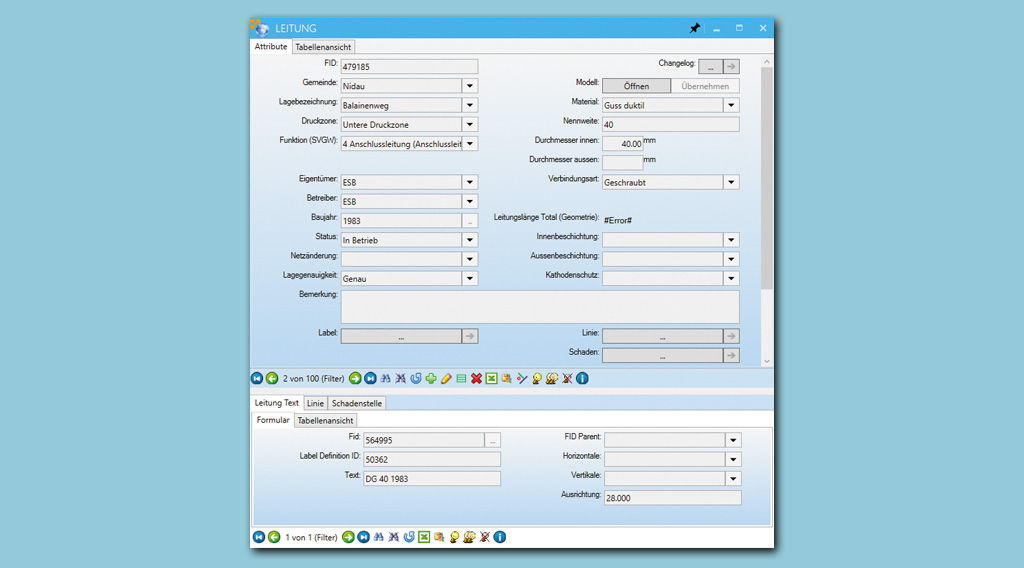Delete record using the red X icon
The image size is (1024, 568).
point(476,378)
